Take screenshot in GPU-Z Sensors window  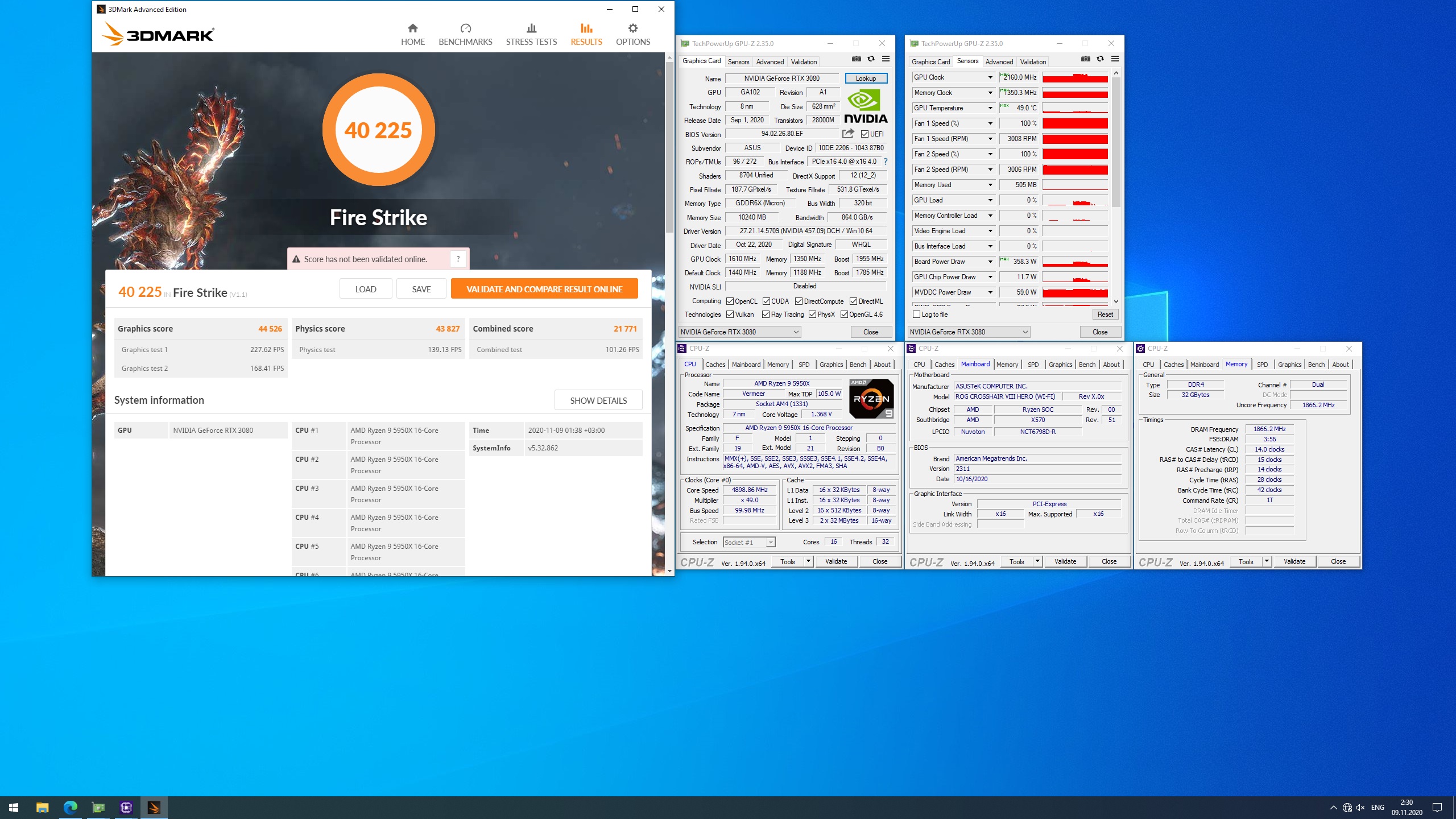(x=1085, y=59)
